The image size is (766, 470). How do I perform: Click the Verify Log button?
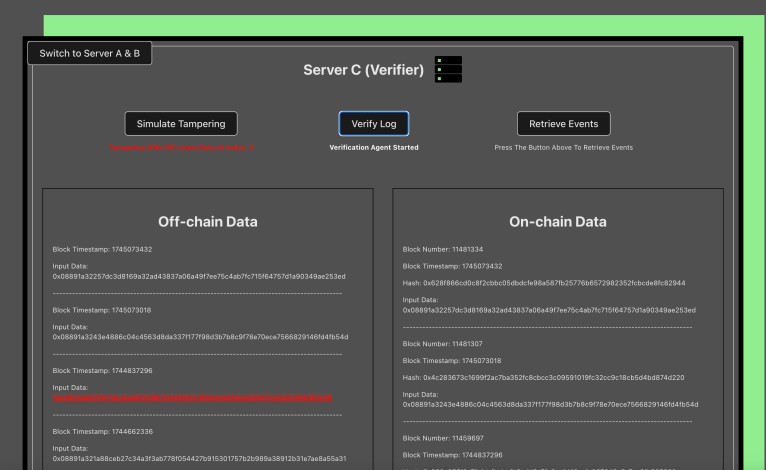pos(373,124)
